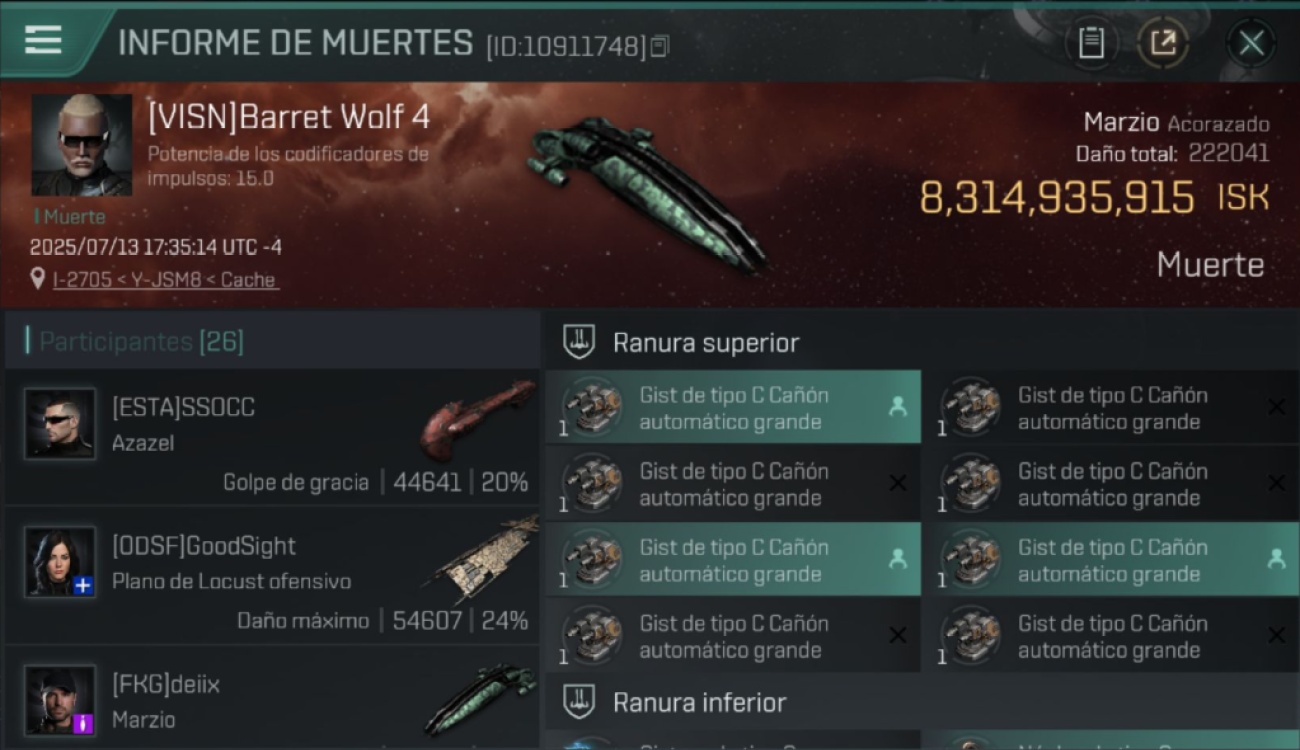Open the hamburger menu
Image resolution: width=1300 pixels, height=750 pixels.
click(43, 41)
